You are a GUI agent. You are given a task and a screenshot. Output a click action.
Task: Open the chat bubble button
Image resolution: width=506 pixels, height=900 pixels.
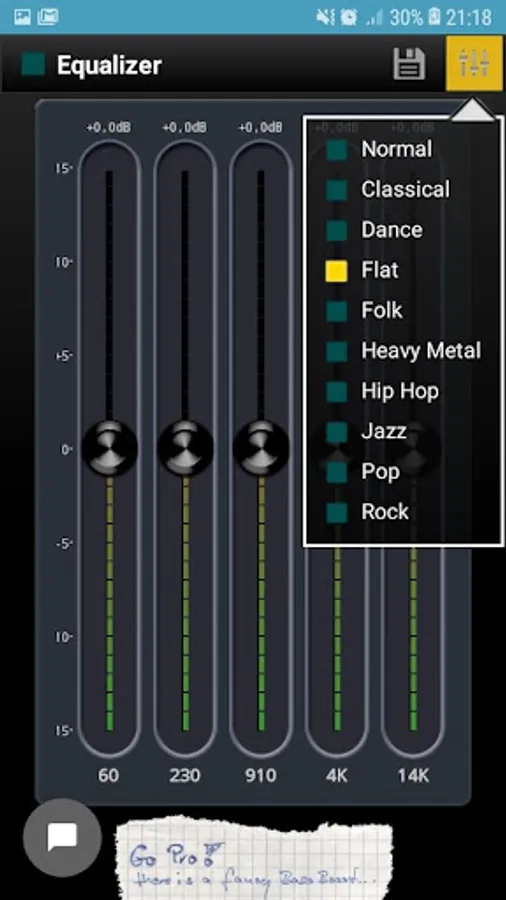pos(62,838)
